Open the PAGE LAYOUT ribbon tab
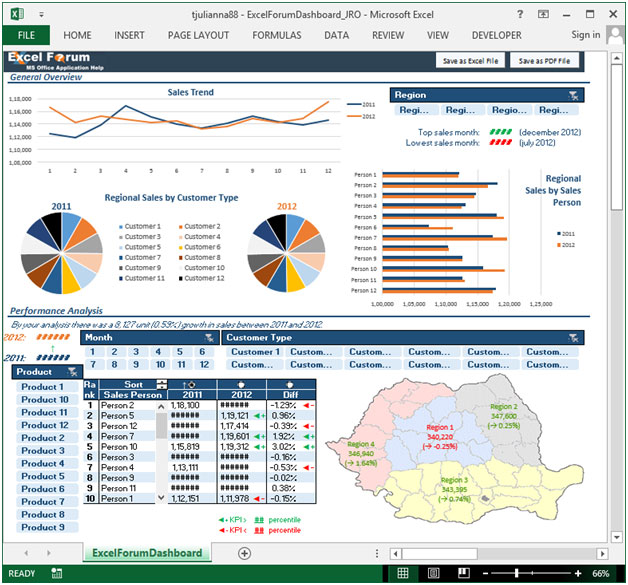This screenshot has width=628, height=585. 198,35
